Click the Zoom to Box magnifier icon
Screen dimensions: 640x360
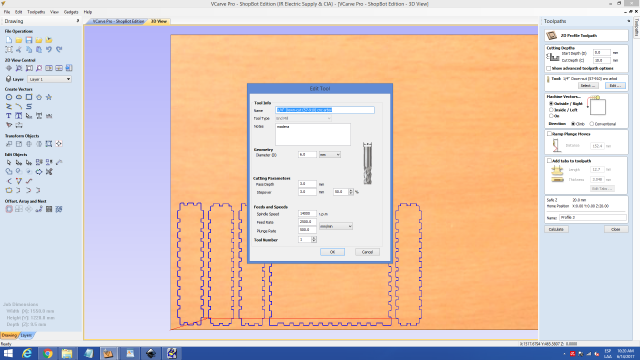[19, 68]
